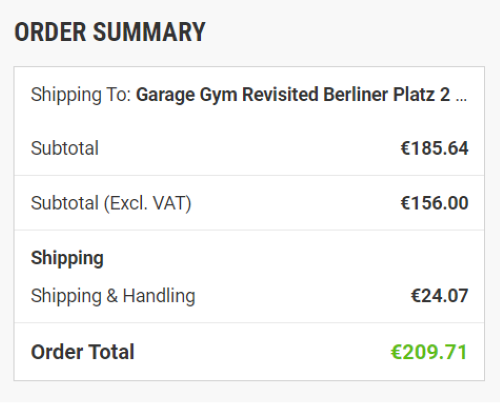Image resolution: width=500 pixels, height=411 pixels.
Task: Click the word Subtotal before '(Excl. VAT)'
Action: (x=65, y=203)
